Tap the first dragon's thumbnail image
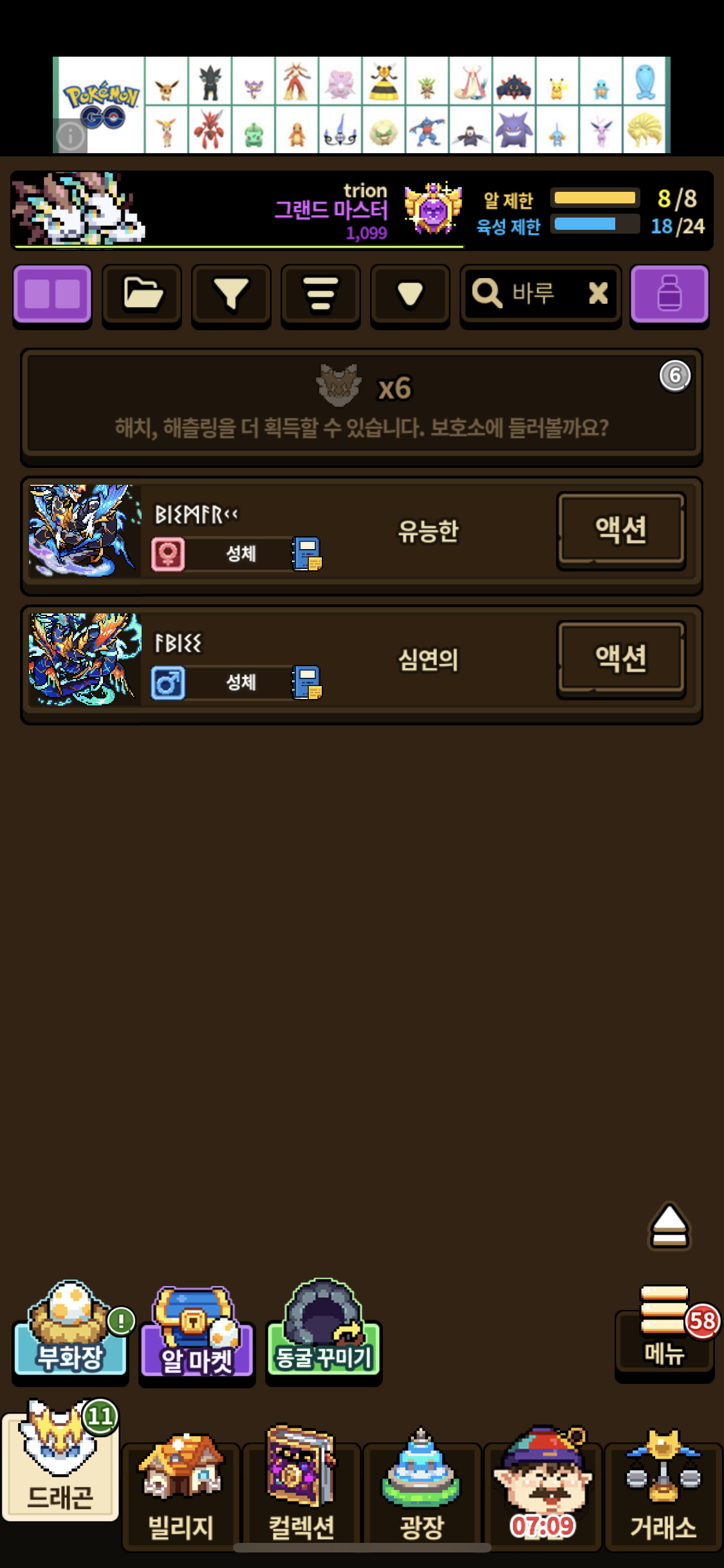The height and width of the screenshot is (1568, 724). pos(85,530)
